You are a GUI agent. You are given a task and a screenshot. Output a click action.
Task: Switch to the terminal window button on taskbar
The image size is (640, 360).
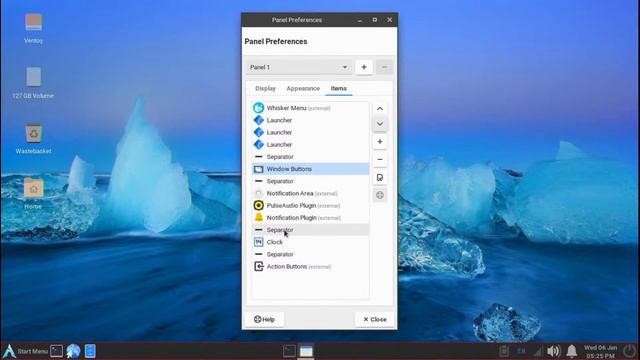click(289, 351)
